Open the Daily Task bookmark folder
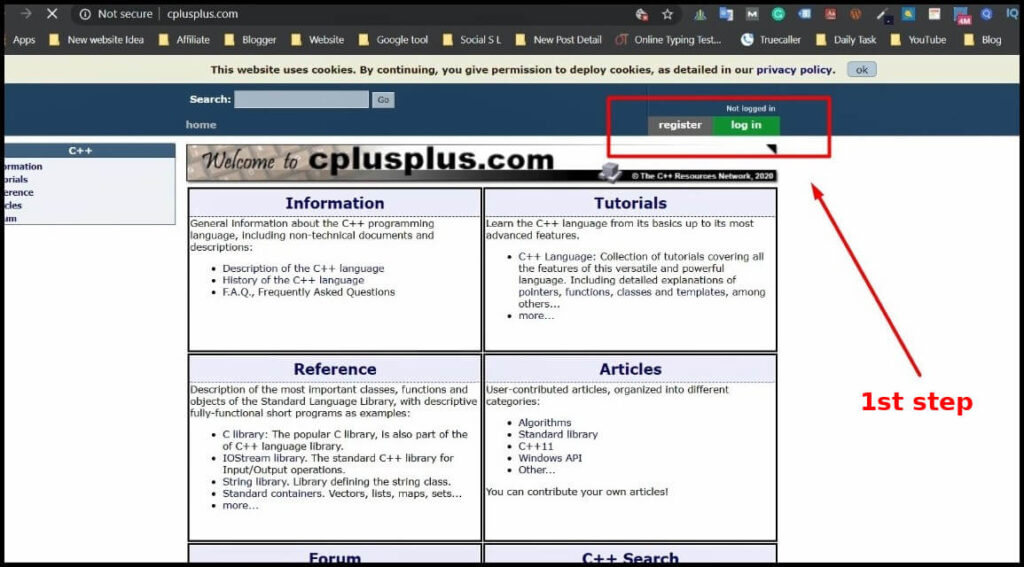The image size is (1024, 567). click(846, 40)
